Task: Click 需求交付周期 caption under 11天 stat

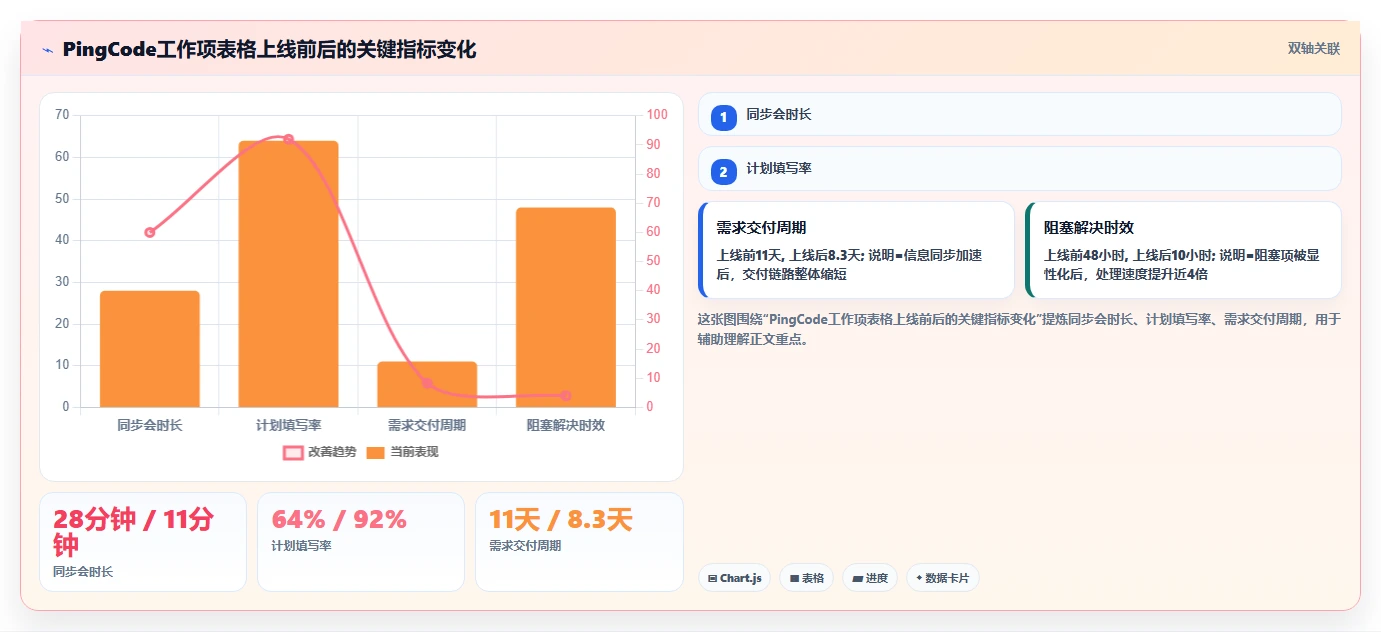Action: (525, 546)
